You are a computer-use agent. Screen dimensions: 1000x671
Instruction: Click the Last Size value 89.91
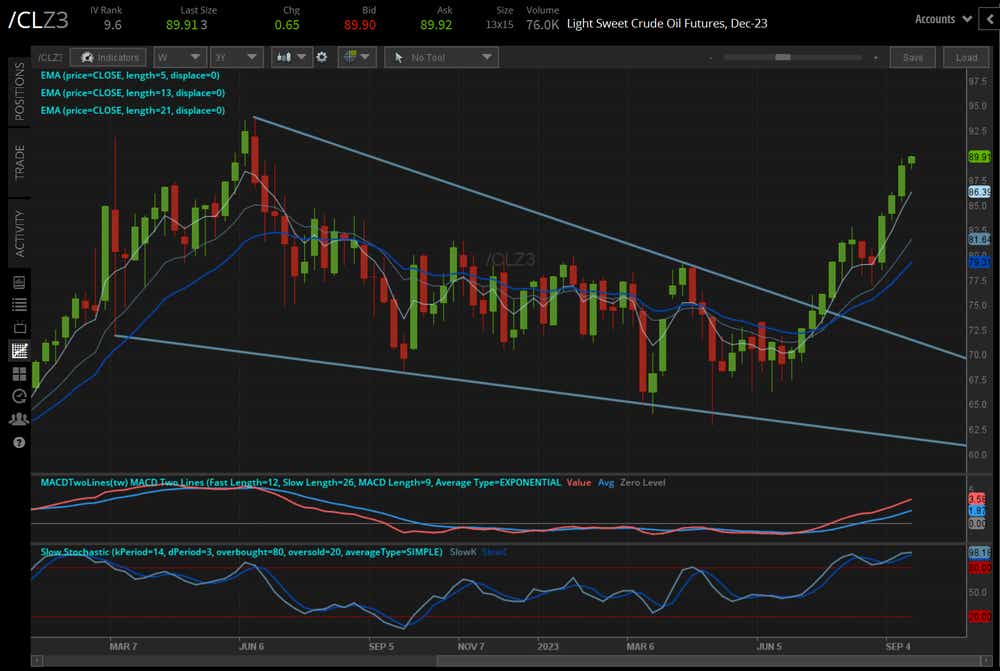click(x=182, y=25)
